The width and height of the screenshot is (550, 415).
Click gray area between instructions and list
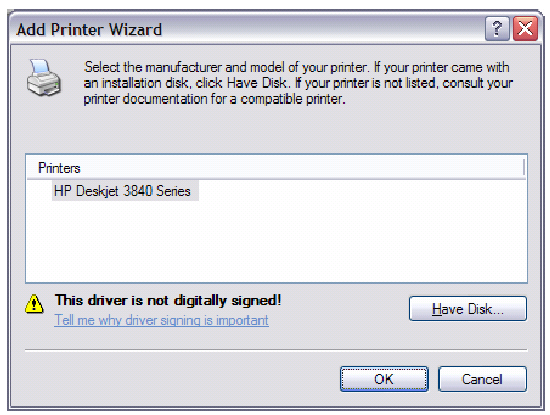(x=276, y=130)
